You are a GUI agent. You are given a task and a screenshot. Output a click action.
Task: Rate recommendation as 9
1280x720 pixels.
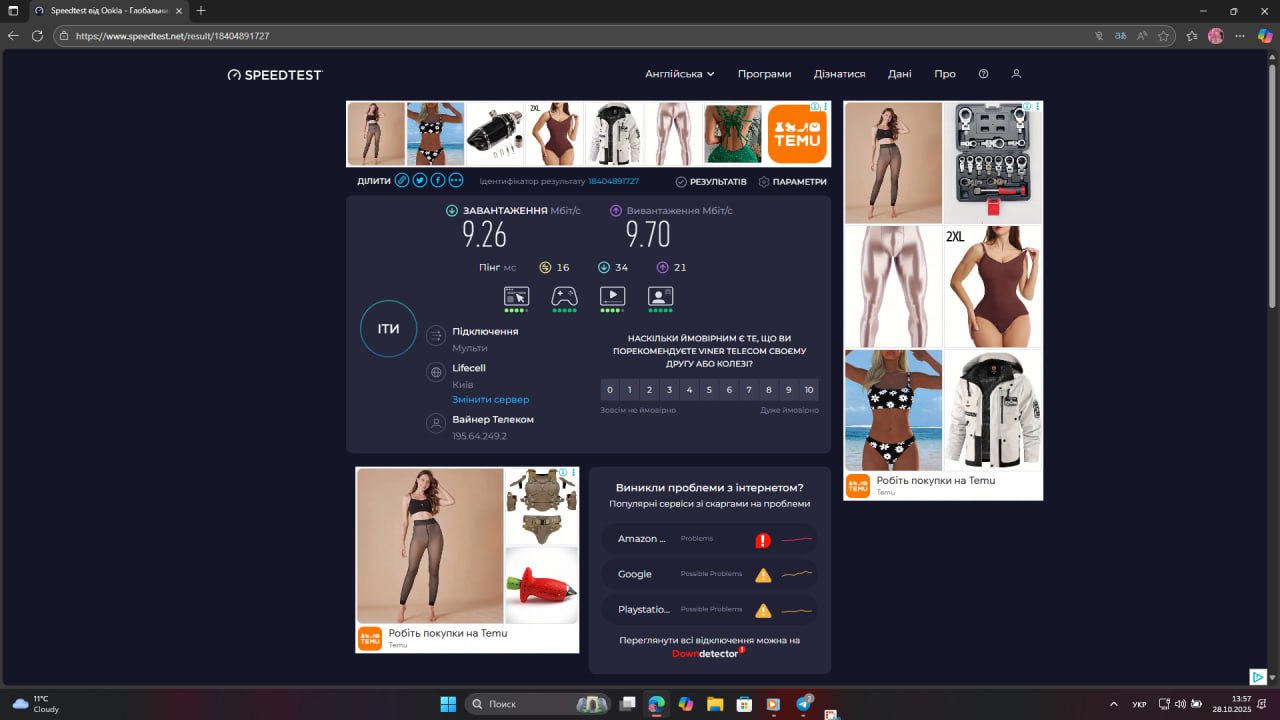tap(789, 390)
